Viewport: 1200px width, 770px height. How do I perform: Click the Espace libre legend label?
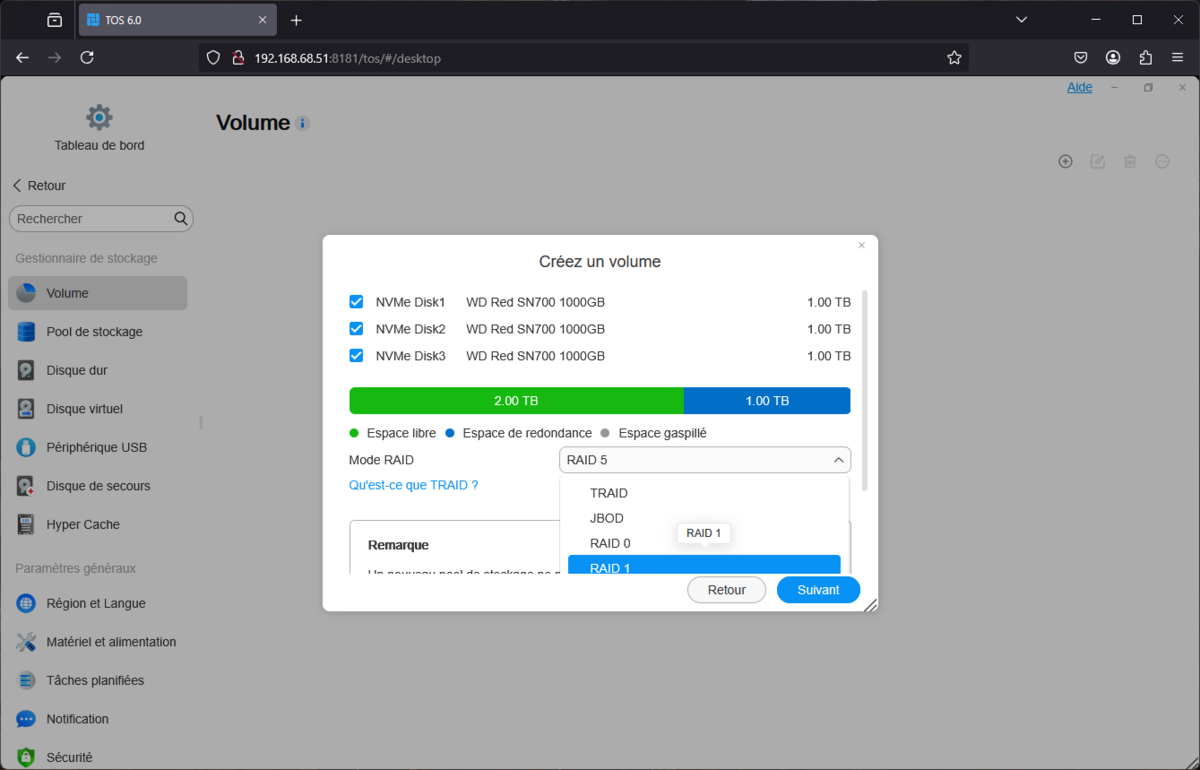[x=401, y=433]
